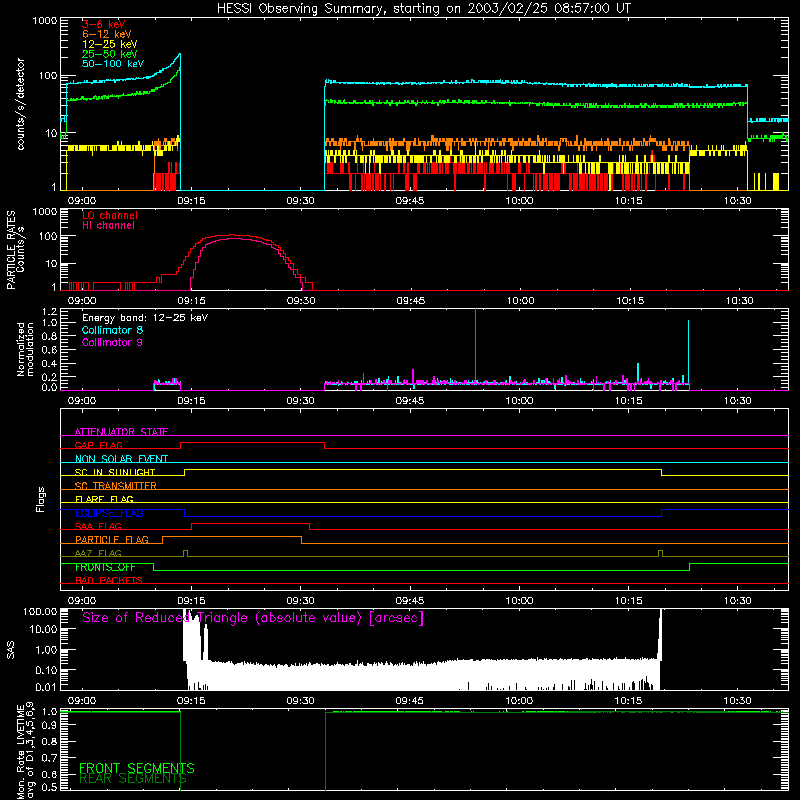The image size is (800, 800).
Task: Click the FRONT SEGMENTS legend label
Action: [x=137, y=768]
